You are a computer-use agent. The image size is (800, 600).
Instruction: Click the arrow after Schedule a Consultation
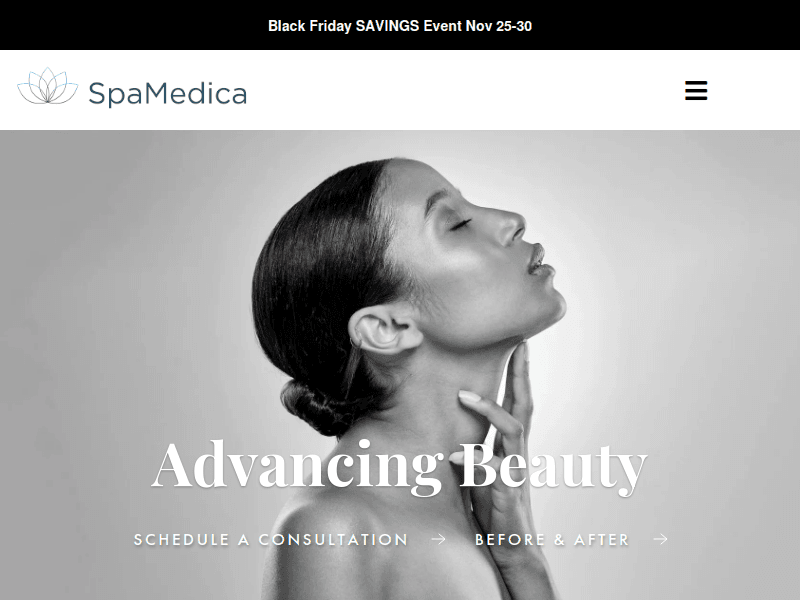(438, 539)
